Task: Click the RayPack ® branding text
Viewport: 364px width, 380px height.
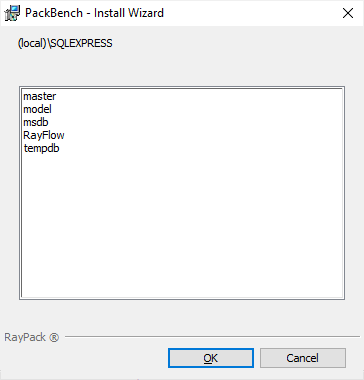Action: coord(31,337)
